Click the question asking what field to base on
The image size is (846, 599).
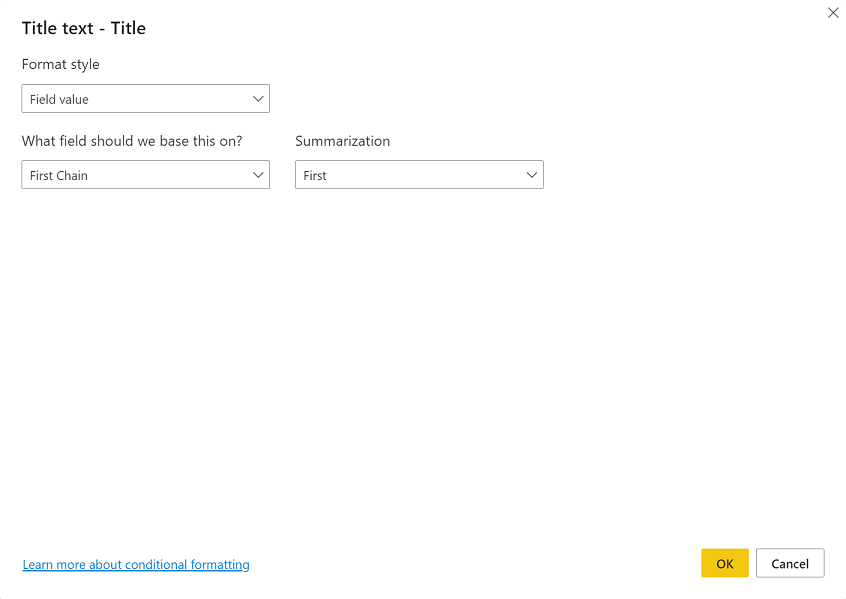pos(131,141)
